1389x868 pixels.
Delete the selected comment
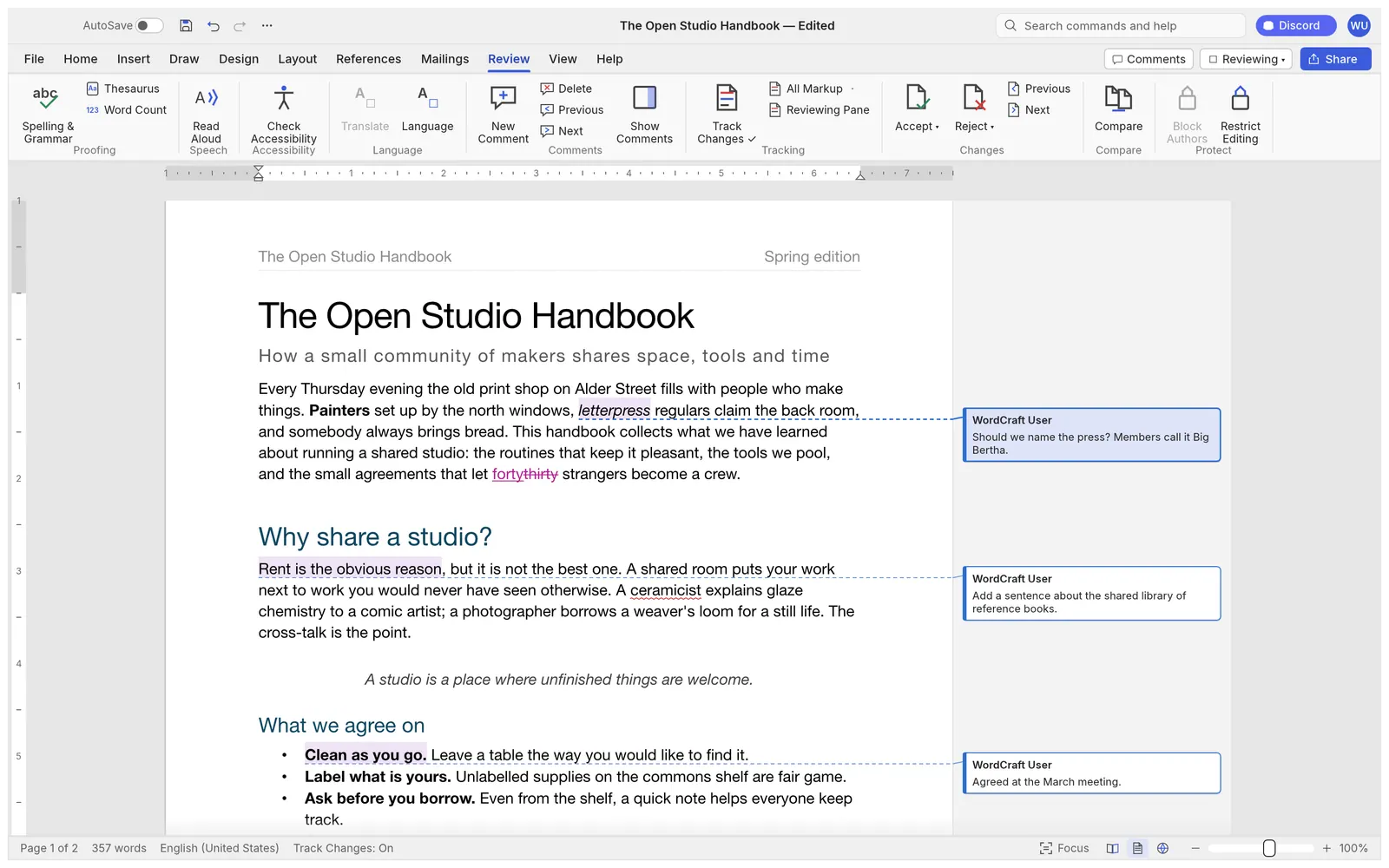pos(566,89)
